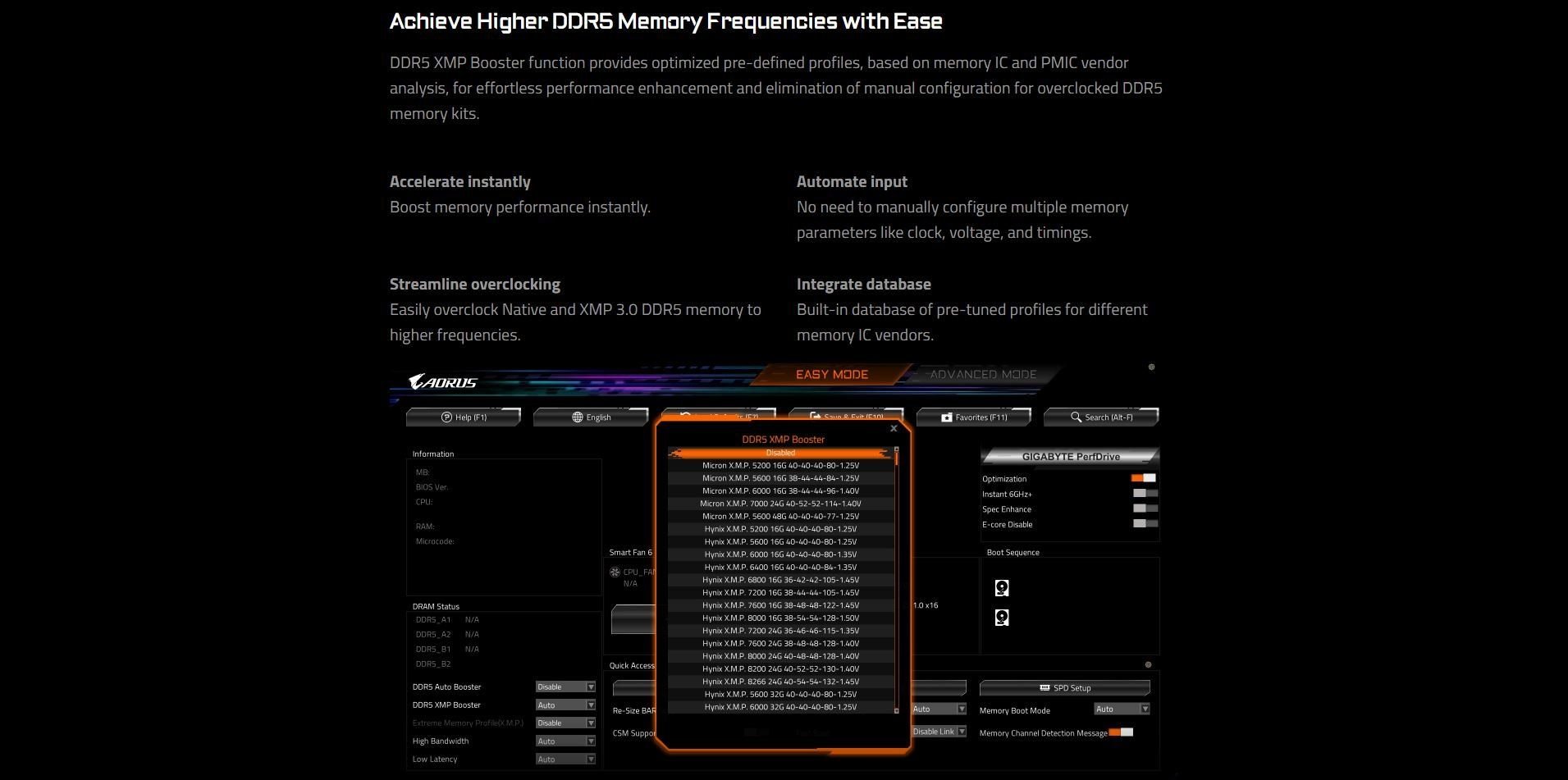Select Hynix X.M.P. 6000 16G profile

pos(780,554)
